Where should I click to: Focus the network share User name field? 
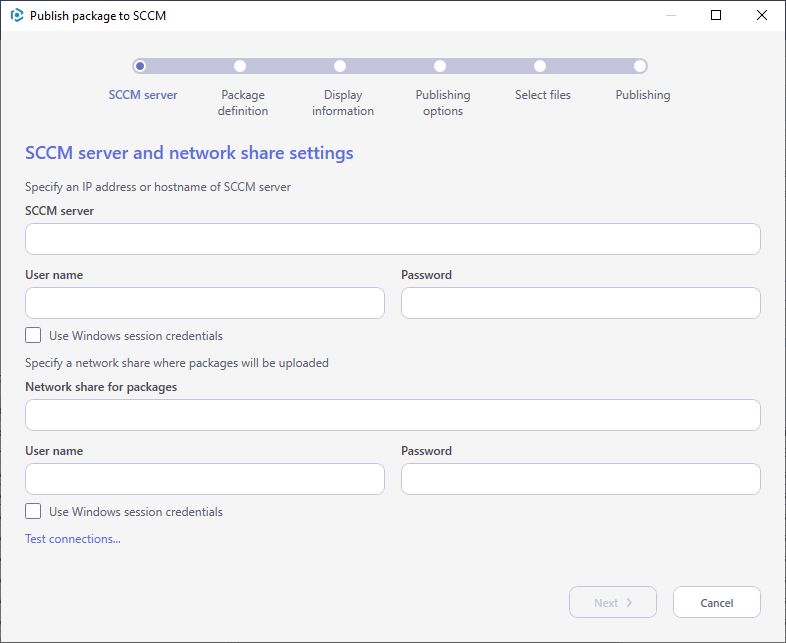[x=205, y=479]
